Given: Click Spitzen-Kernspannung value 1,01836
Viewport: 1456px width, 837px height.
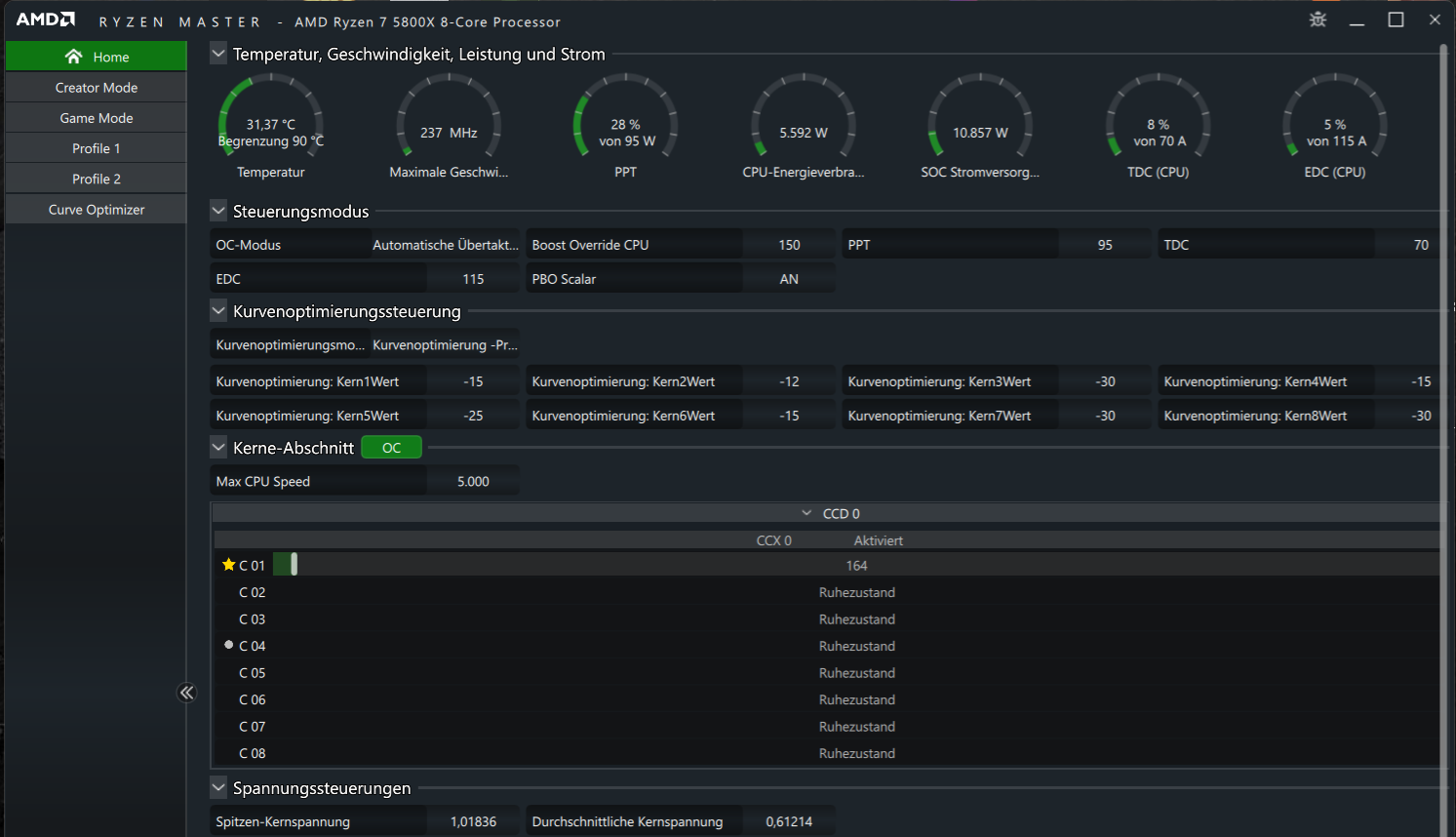Looking at the screenshot, I should click(x=473, y=821).
